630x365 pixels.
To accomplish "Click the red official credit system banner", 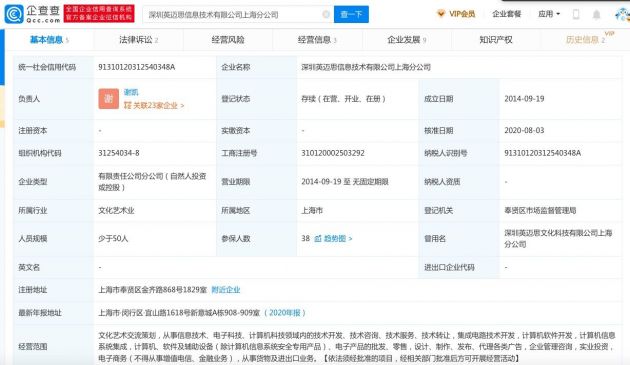I will [99, 14].
